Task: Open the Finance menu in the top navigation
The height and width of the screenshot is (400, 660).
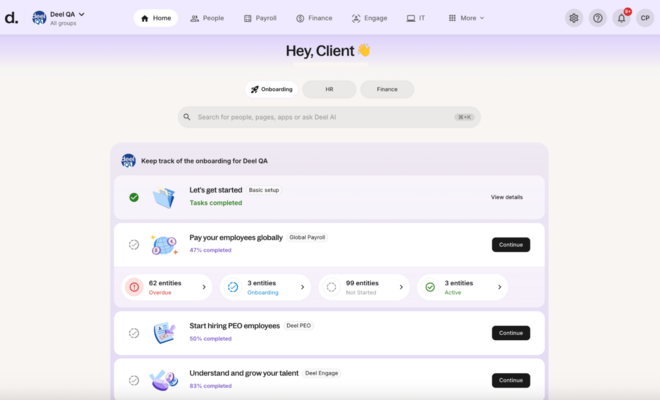Action: coord(314,18)
